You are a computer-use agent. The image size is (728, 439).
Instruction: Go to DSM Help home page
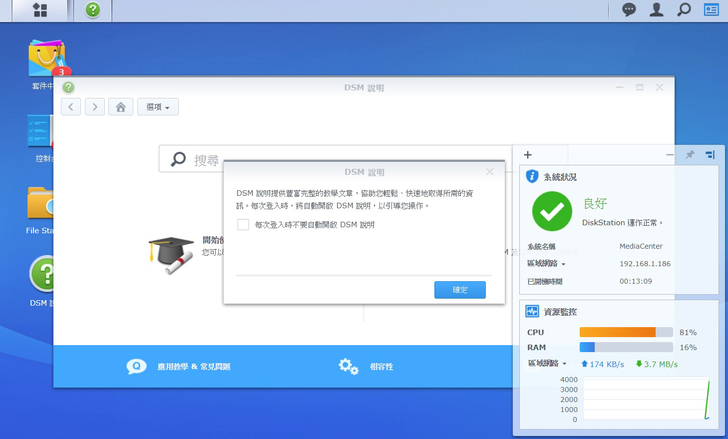121,107
